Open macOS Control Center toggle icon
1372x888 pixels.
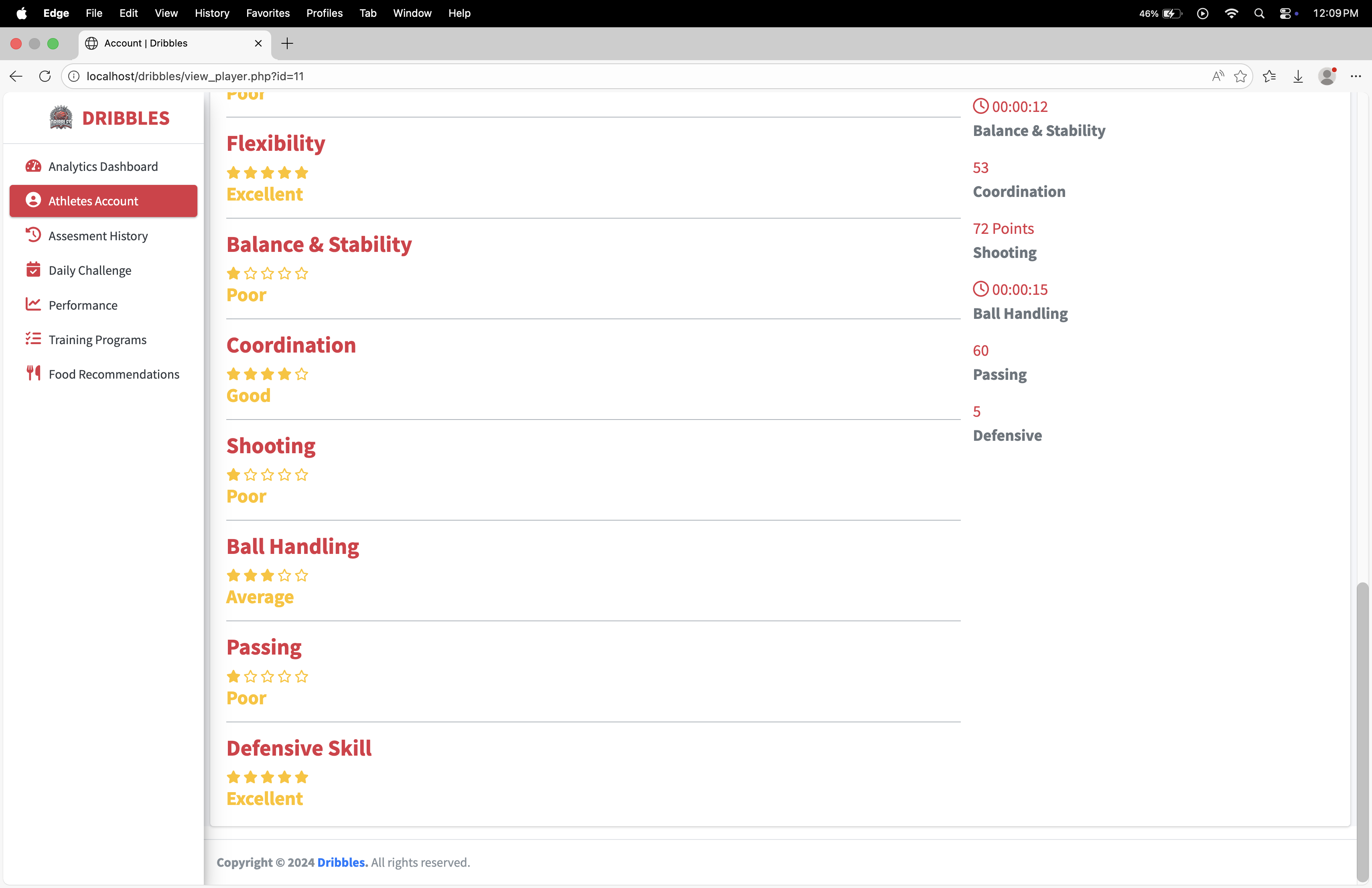coord(1285,13)
